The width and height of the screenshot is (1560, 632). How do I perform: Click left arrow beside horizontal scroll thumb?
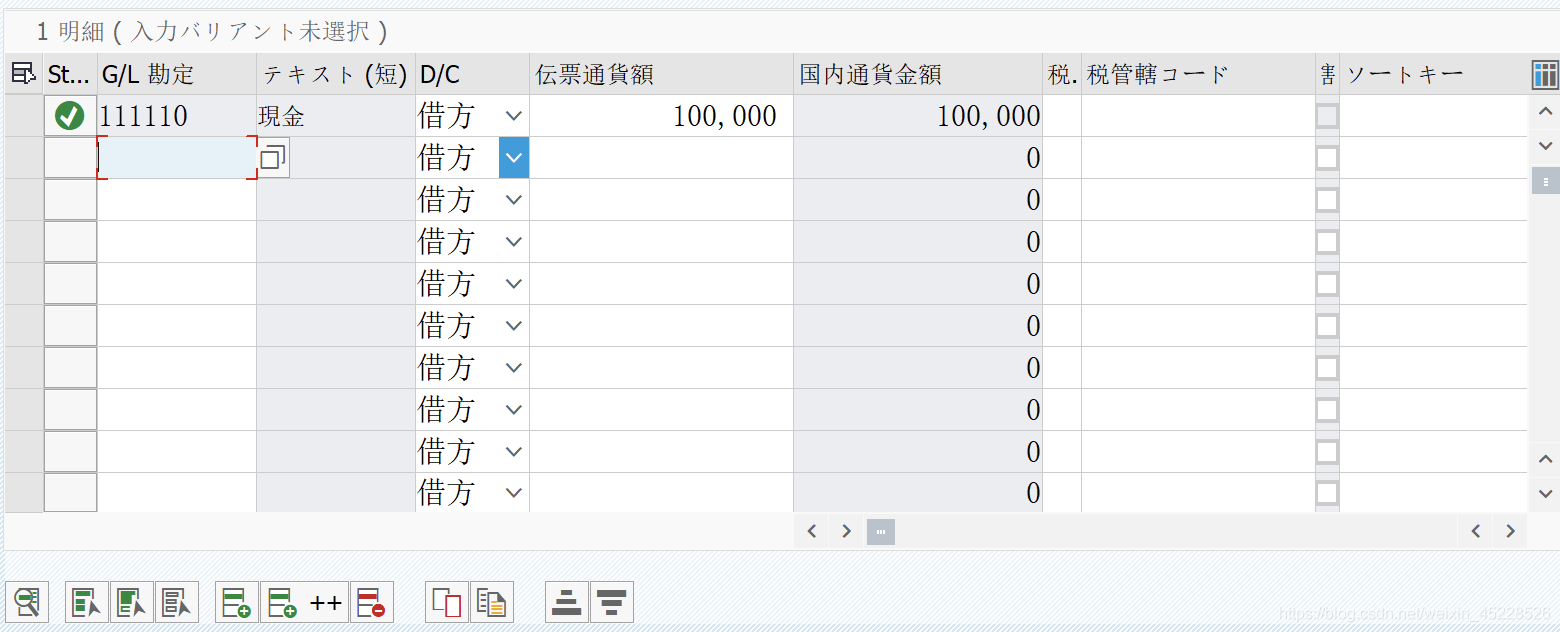[812, 531]
